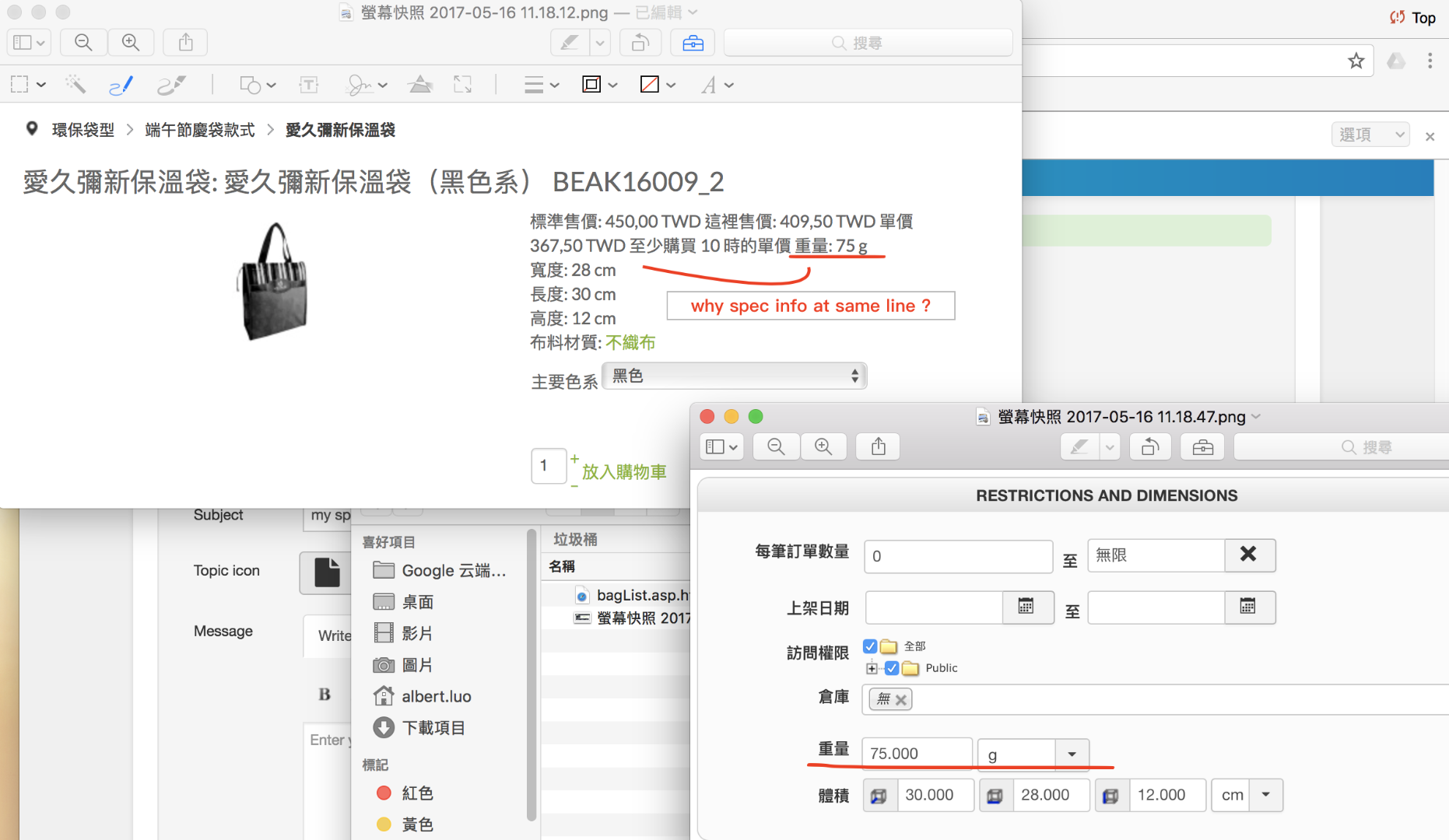The image size is (1449, 840).
Task: Zoom in in the 11.18.47 Preview window
Action: click(x=823, y=446)
